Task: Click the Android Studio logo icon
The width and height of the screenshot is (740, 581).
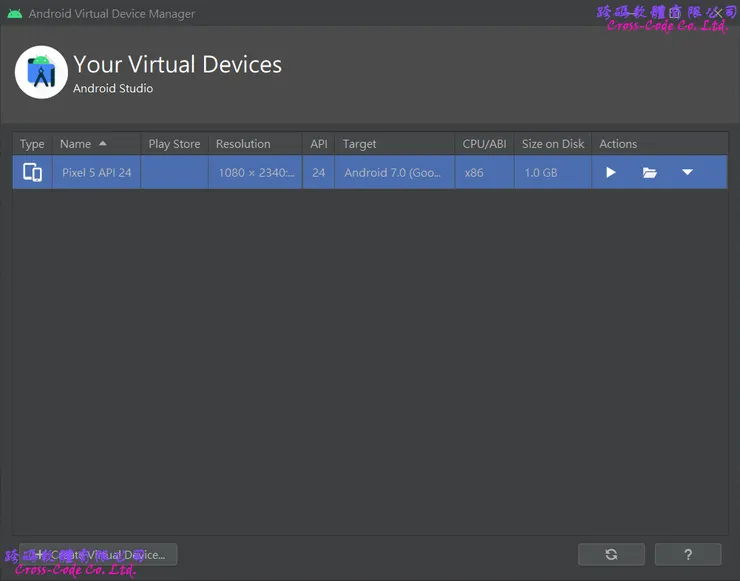Action: [x=41, y=73]
